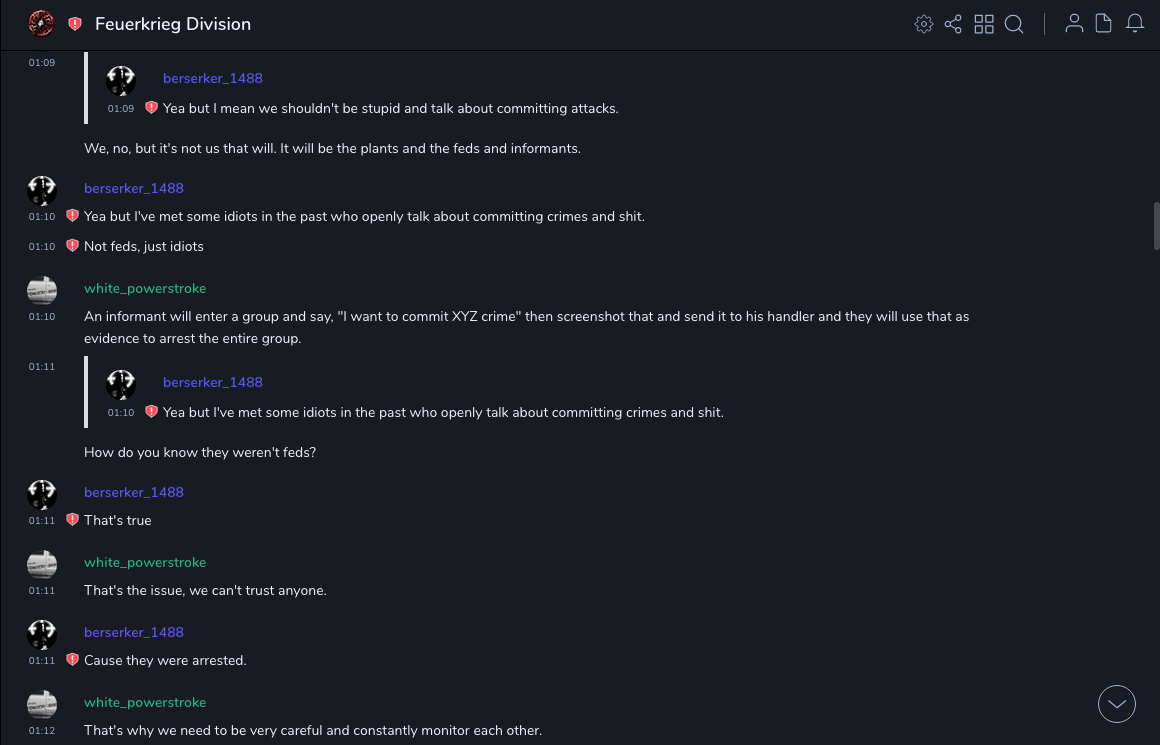Click the channel avatar in the top-left corner
Screen dimensions: 1160x745
pos(41,24)
